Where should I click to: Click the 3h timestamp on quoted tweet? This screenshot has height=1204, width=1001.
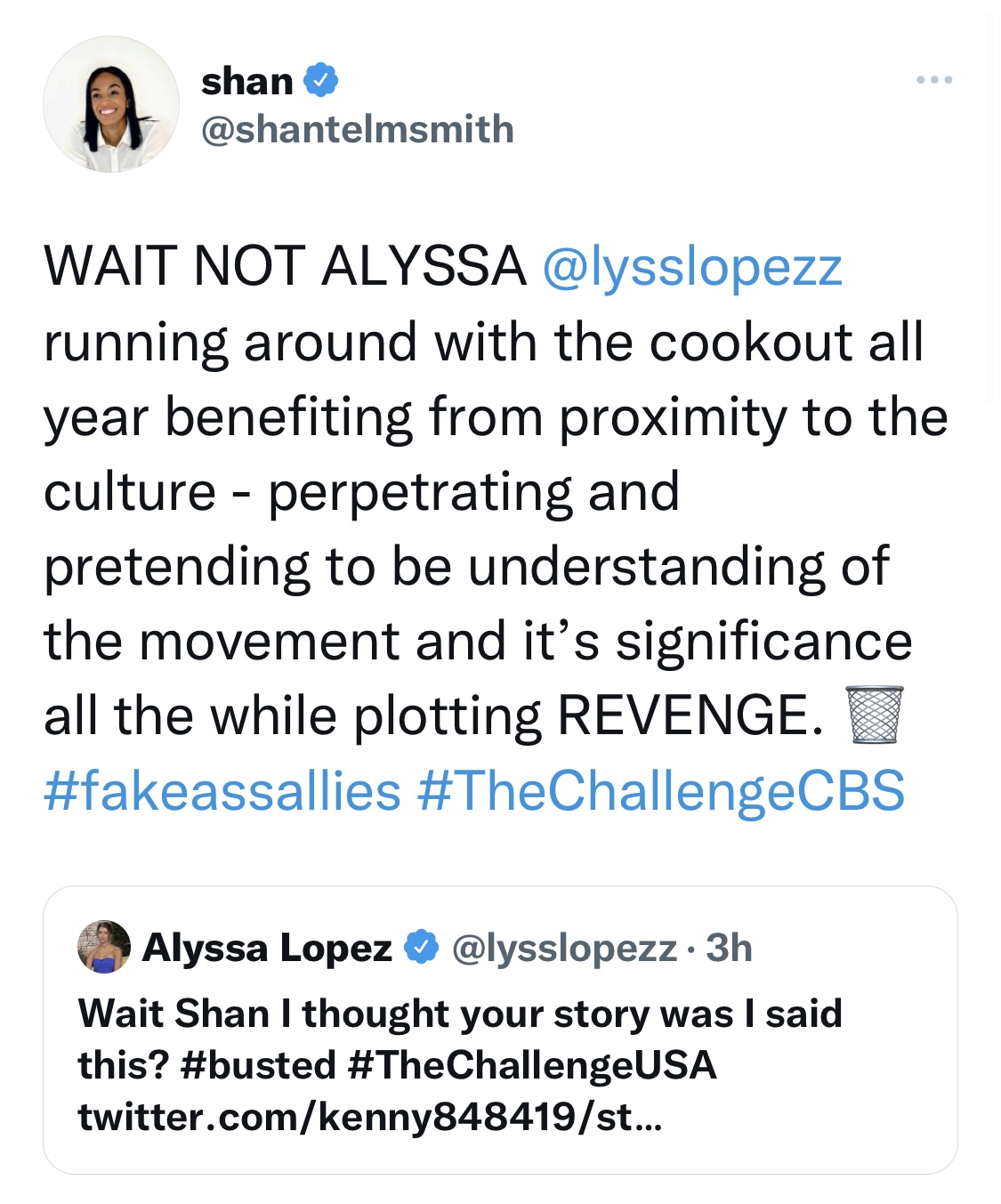coord(729,948)
